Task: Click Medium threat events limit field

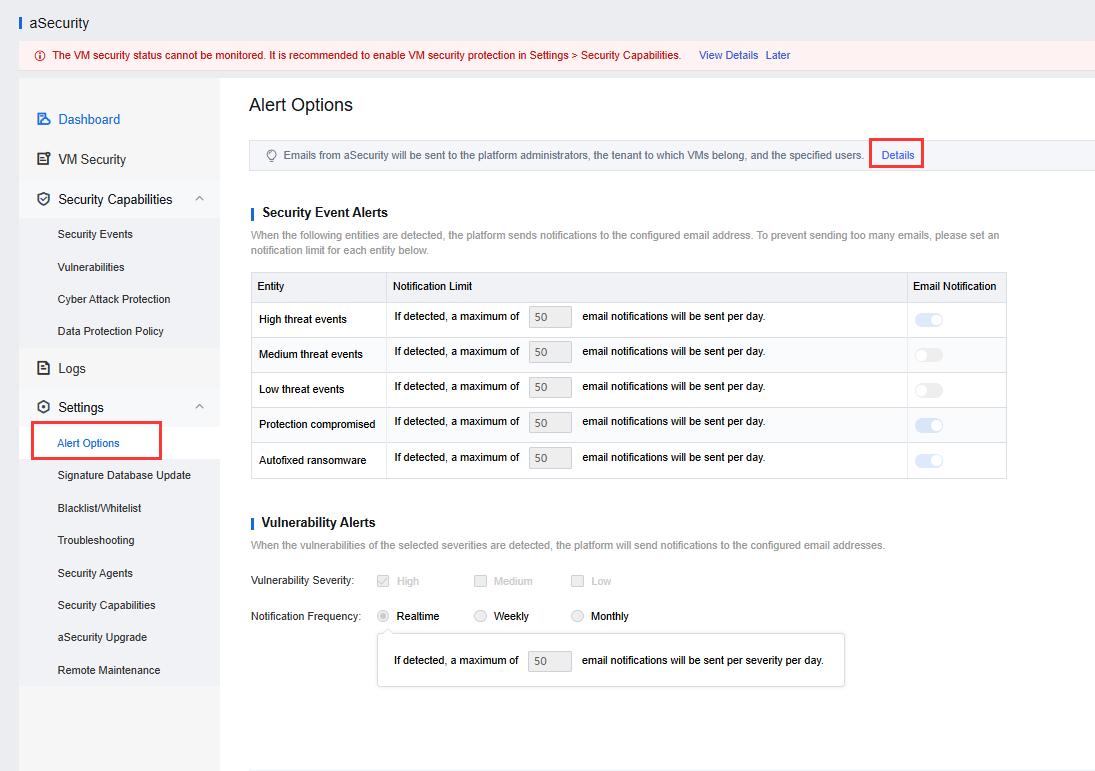Action: coord(550,352)
